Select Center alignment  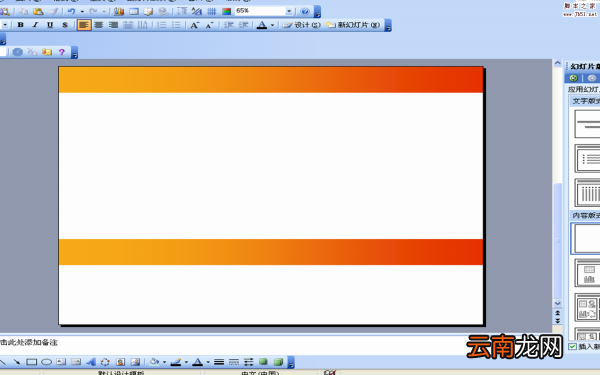click(99, 25)
